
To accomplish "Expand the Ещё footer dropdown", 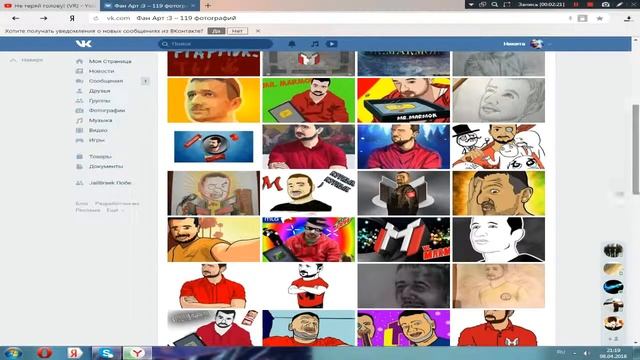I will (115, 210).
